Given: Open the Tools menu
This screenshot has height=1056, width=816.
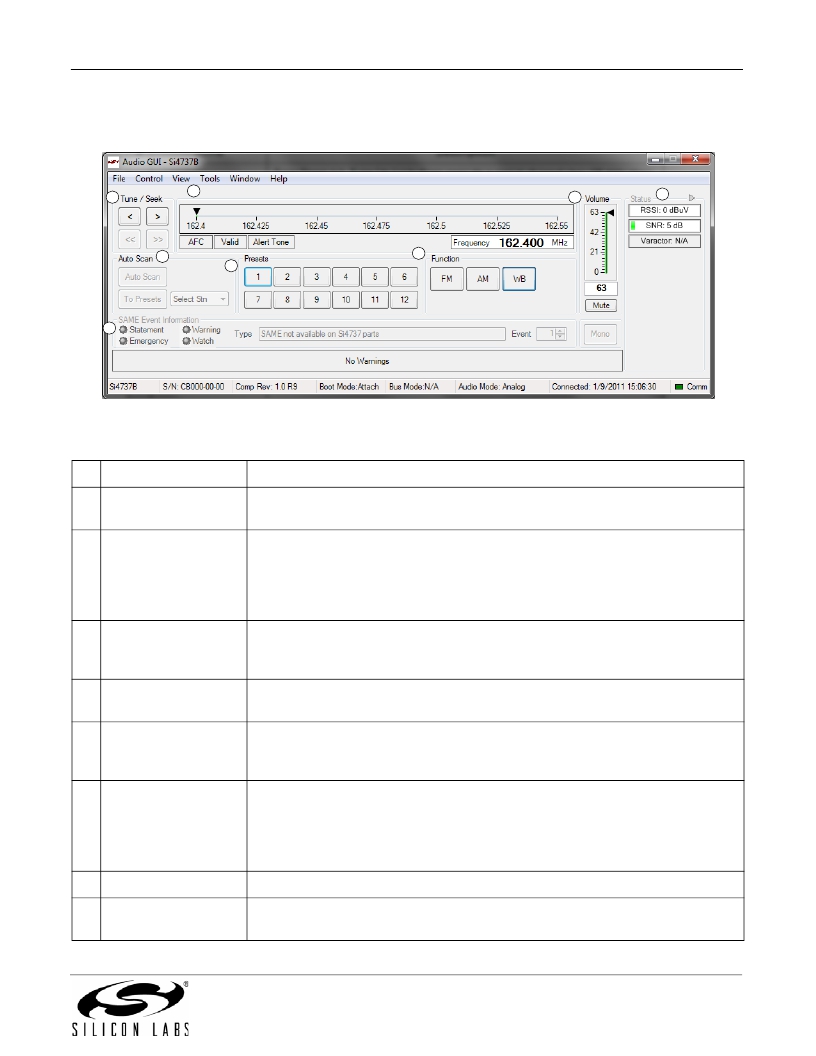Looking at the screenshot, I should [209, 178].
